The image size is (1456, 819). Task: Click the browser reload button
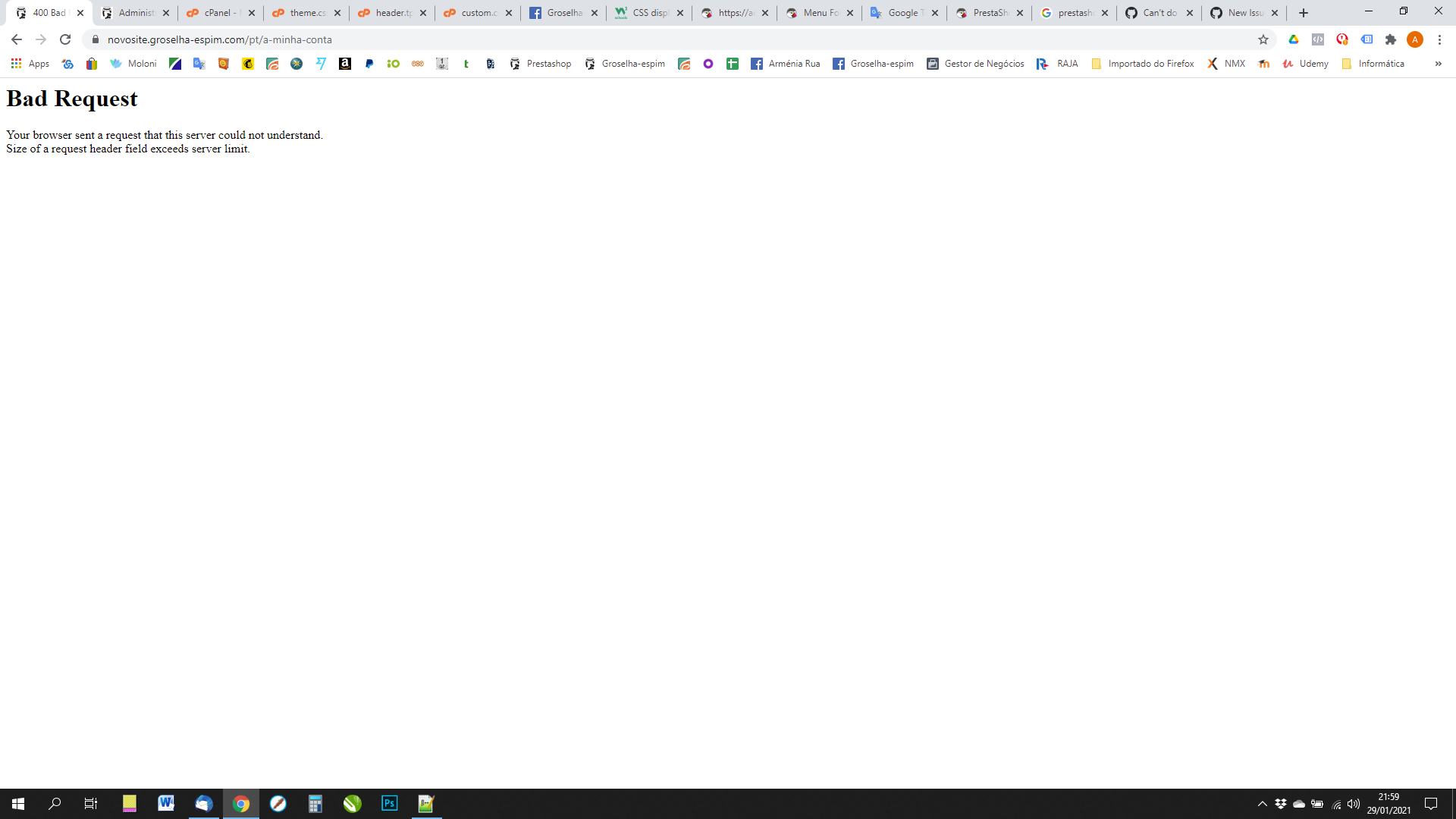tap(65, 39)
